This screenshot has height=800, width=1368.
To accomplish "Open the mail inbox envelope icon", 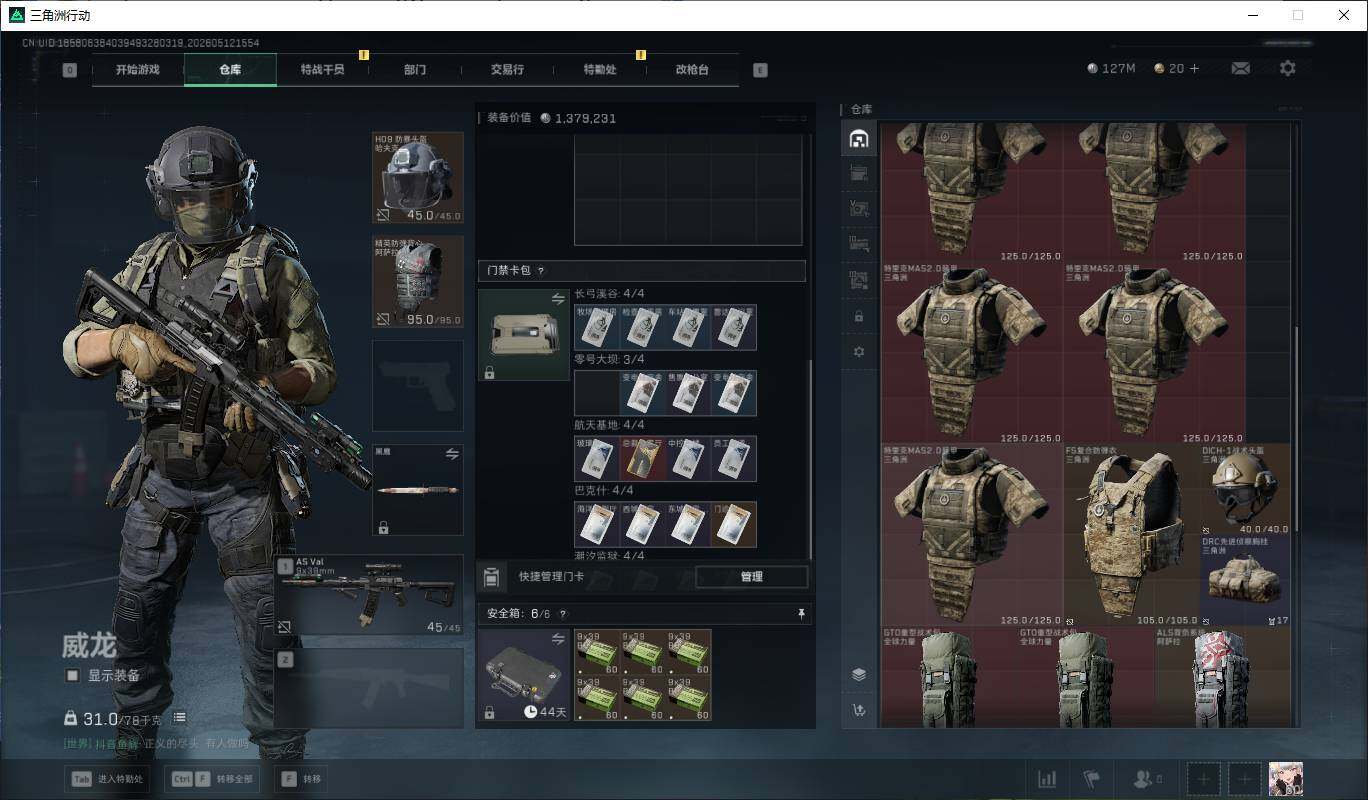I will coord(1240,68).
